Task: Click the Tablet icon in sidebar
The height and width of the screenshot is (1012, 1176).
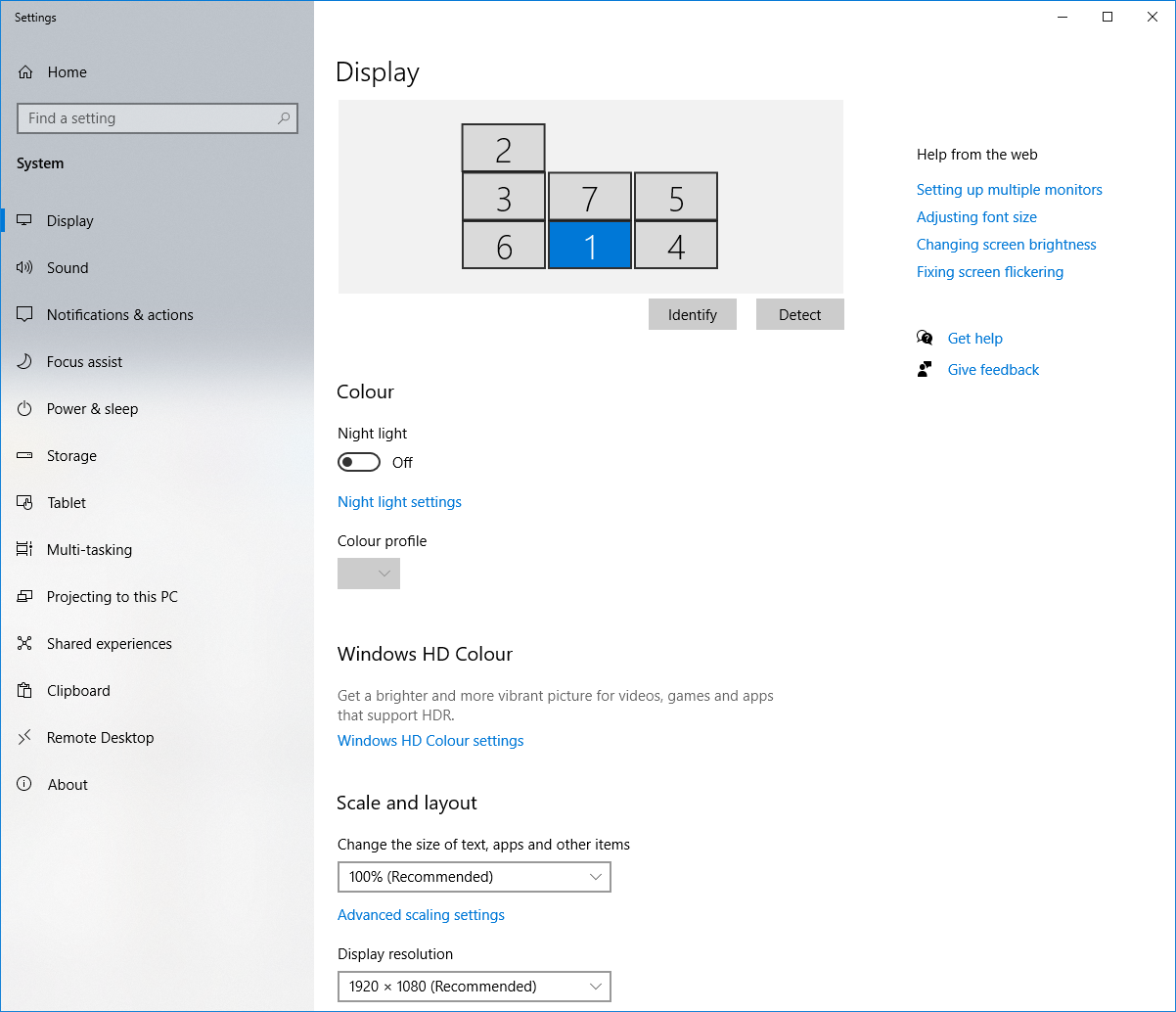Action: pyautogui.click(x=25, y=503)
